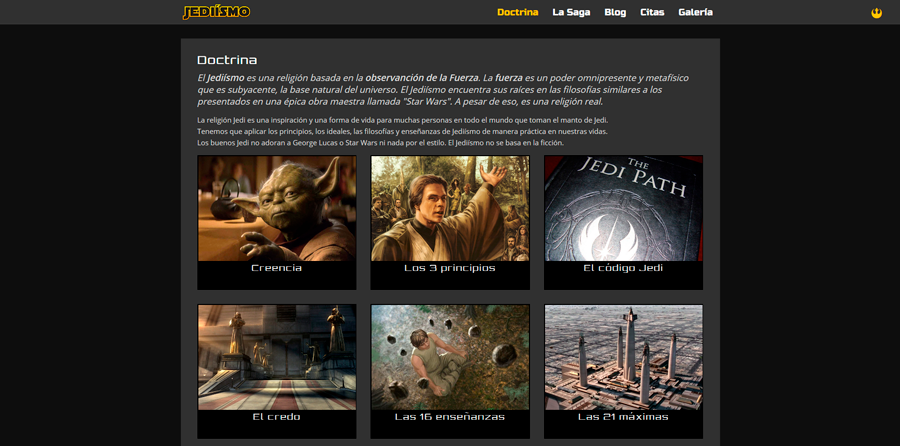Viewport: 900px width, 446px height.
Task: Go to La Saga section
Action: (x=571, y=12)
